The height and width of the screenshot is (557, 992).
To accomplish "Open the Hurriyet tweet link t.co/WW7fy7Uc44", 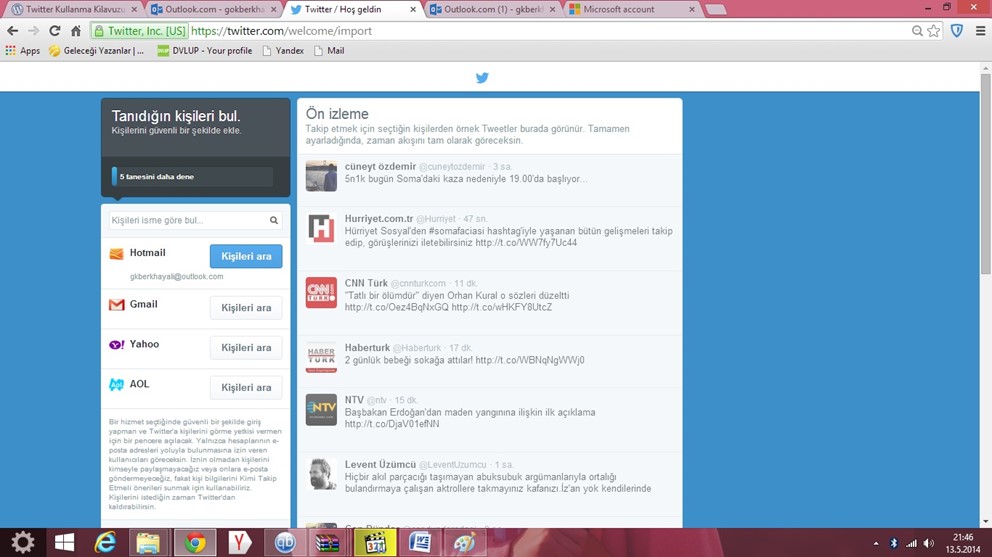I will [x=526, y=242].
